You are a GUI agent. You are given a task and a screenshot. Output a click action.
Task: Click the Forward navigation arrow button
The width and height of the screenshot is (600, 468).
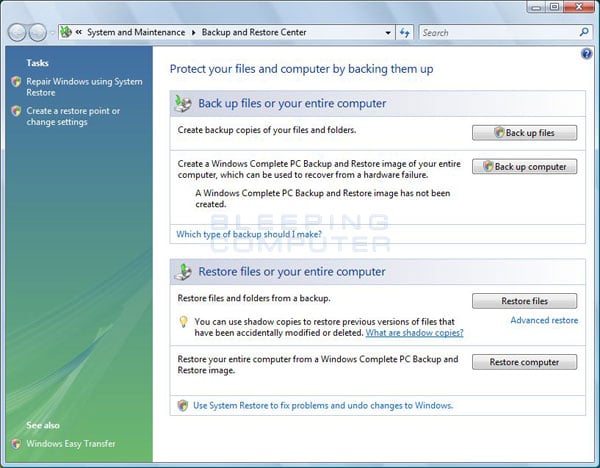coord(38,33)
